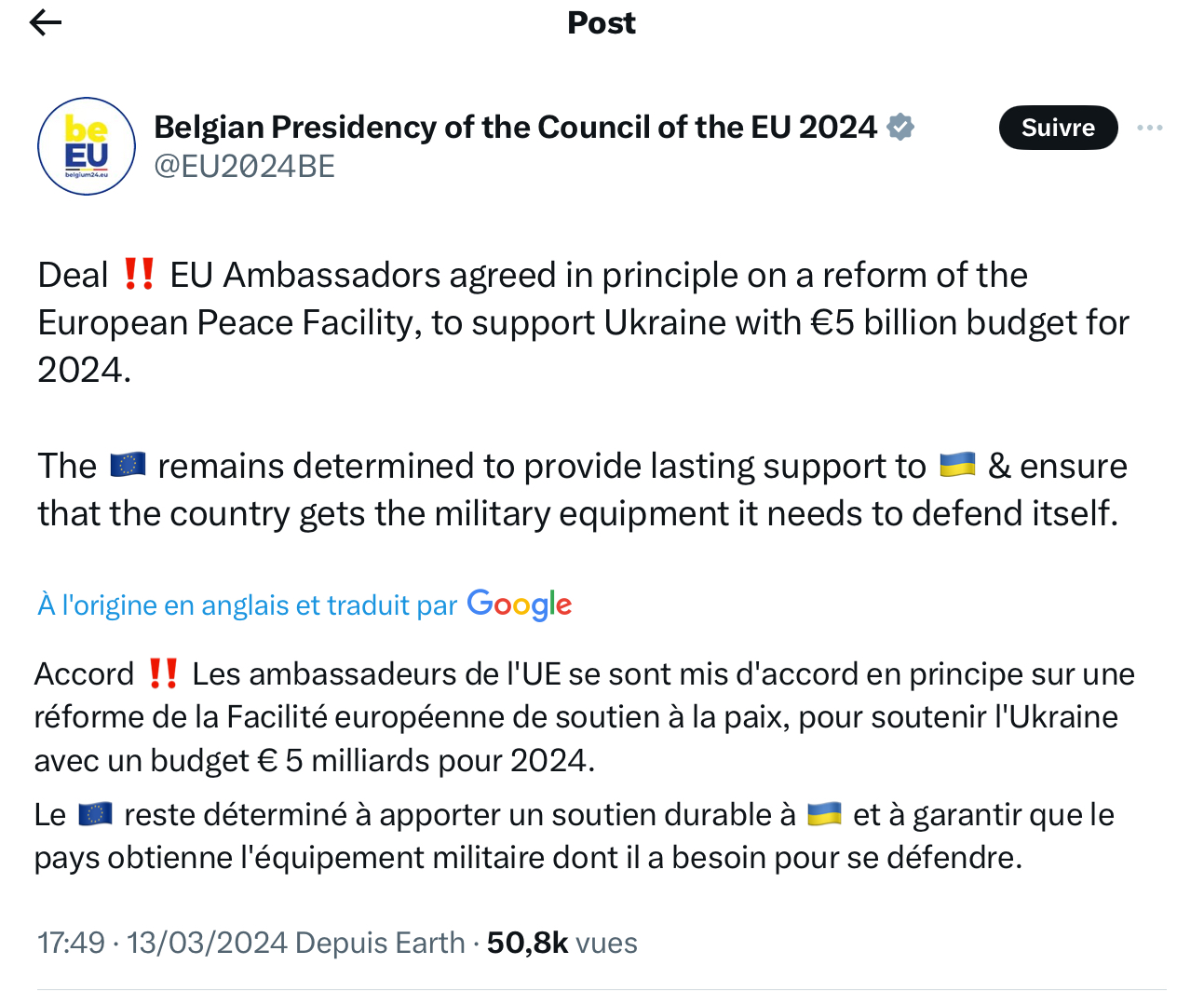This screenshot has width=1204, height=992.
Task: Open the three-dot more options menu
Action: (1150, 128)
